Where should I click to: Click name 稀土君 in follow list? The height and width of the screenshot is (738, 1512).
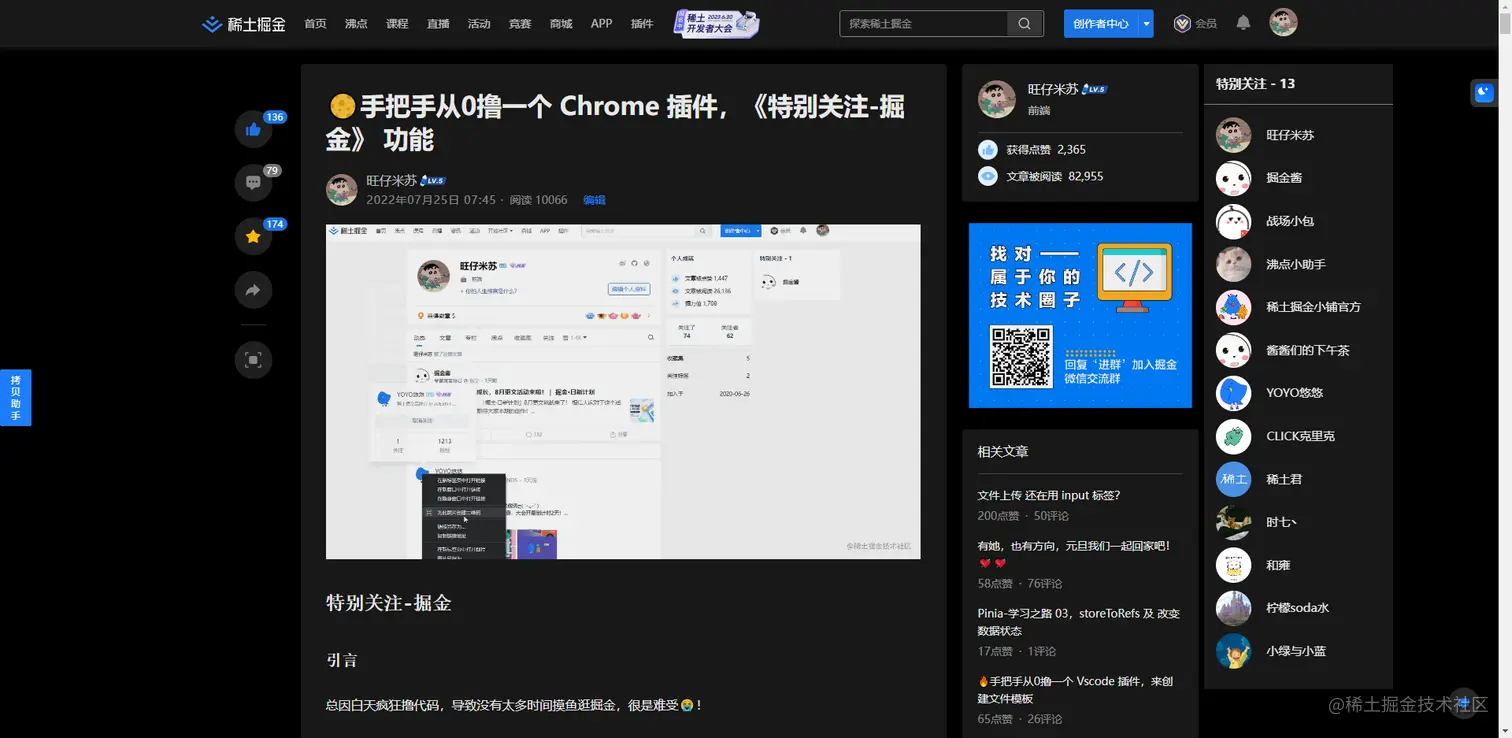[x=1284, y=479]
